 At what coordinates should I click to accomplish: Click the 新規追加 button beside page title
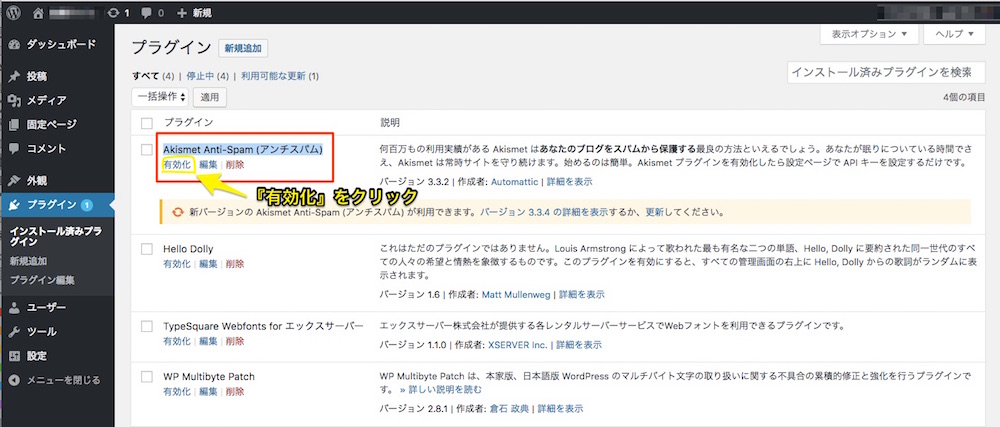[243, 48]
